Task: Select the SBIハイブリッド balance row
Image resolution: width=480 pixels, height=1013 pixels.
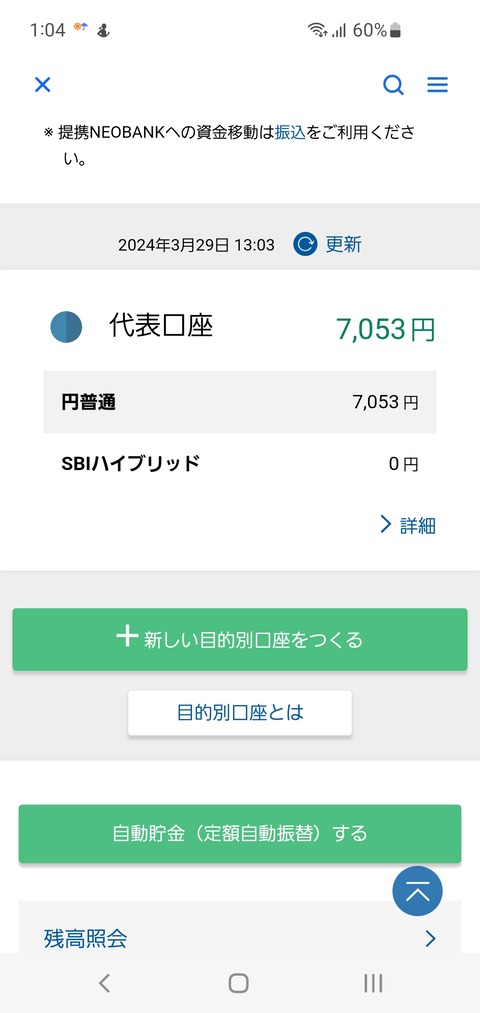Action: point(240,463)
